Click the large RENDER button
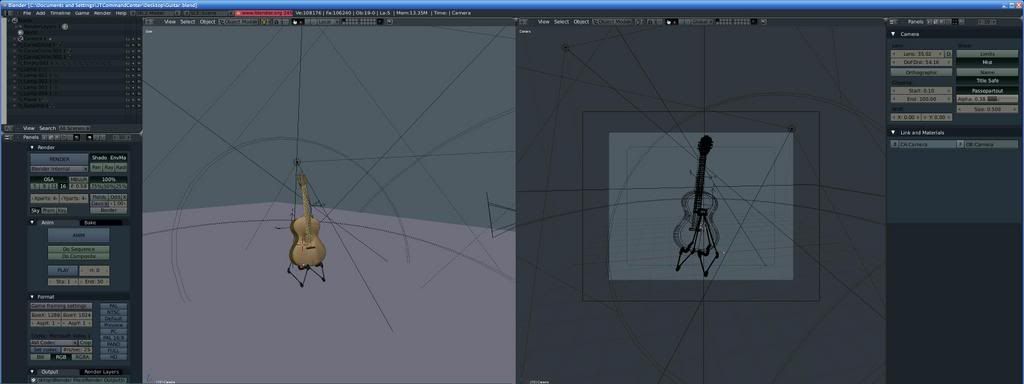Image resolution: width=1024 pixels, height=384 pixels. [x=59, y=159]
